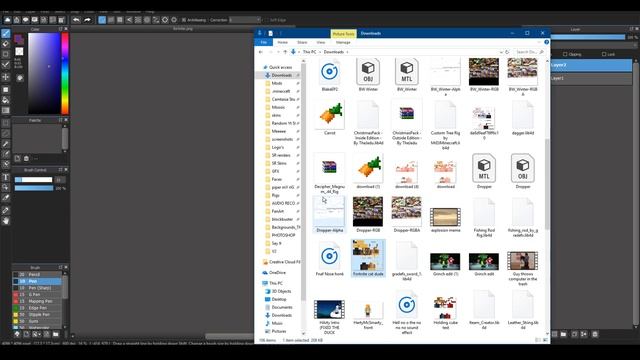Select the Eraser tool in MediBang toolbar
640x360 pixels.
click(x=6, y=44)
